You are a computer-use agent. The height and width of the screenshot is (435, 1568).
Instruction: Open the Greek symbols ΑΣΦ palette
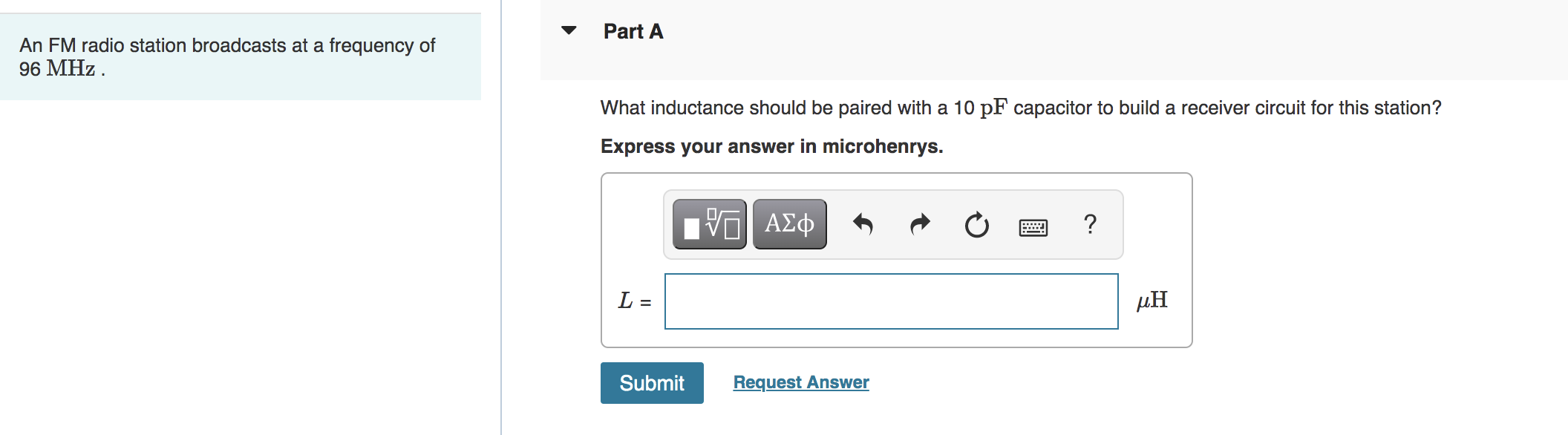tap(790, 224)
